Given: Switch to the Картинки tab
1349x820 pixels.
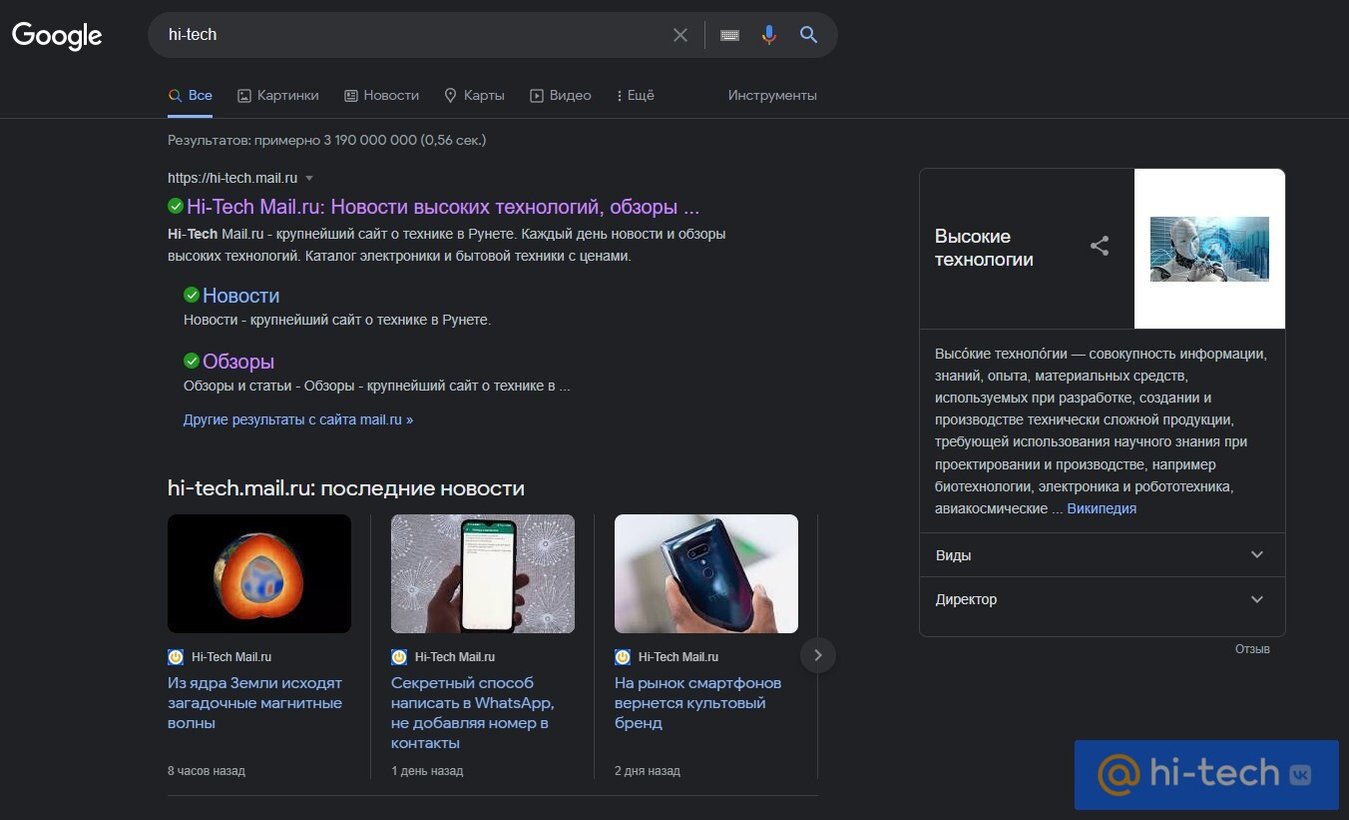Looking at the screenshot, I should click(278, 95).
